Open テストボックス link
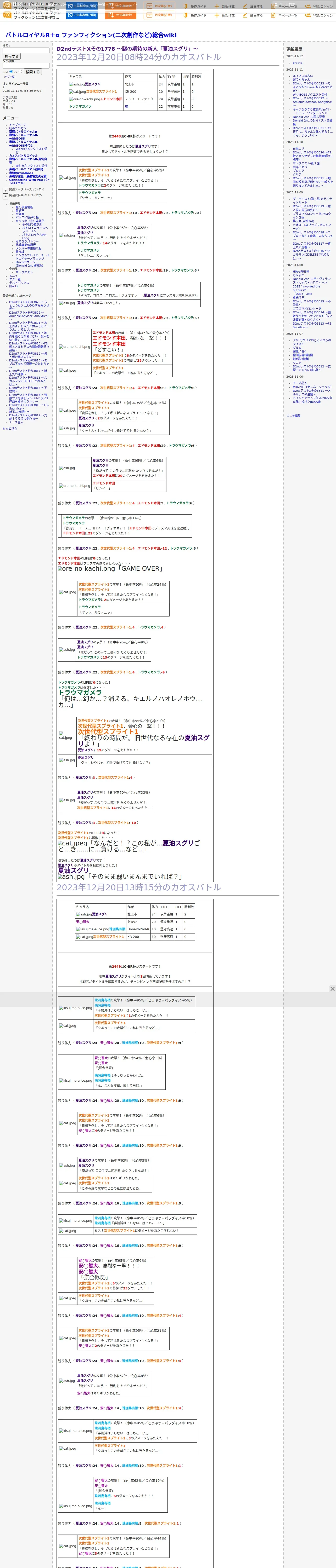Image resolution: width=336 pixels, height=1568 pixels. pyautogui.click(x=19, y=283)
